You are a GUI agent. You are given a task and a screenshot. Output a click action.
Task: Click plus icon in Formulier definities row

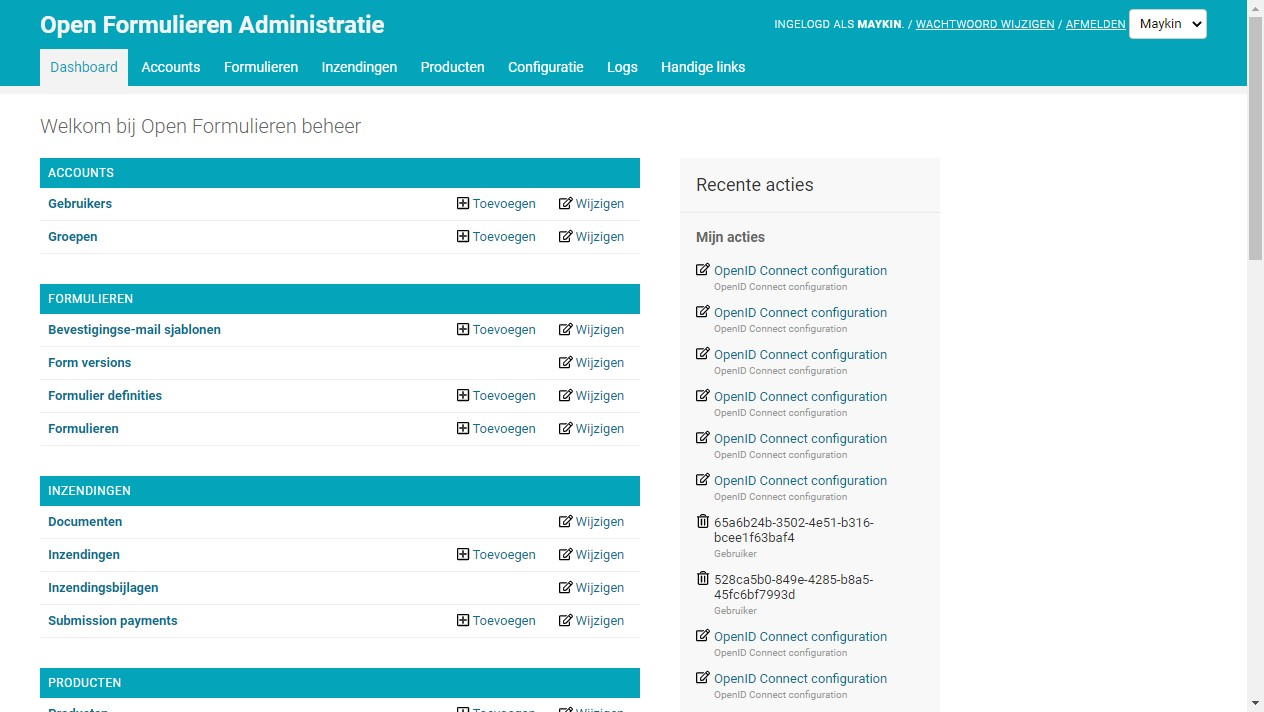click(x=463, y=395)
